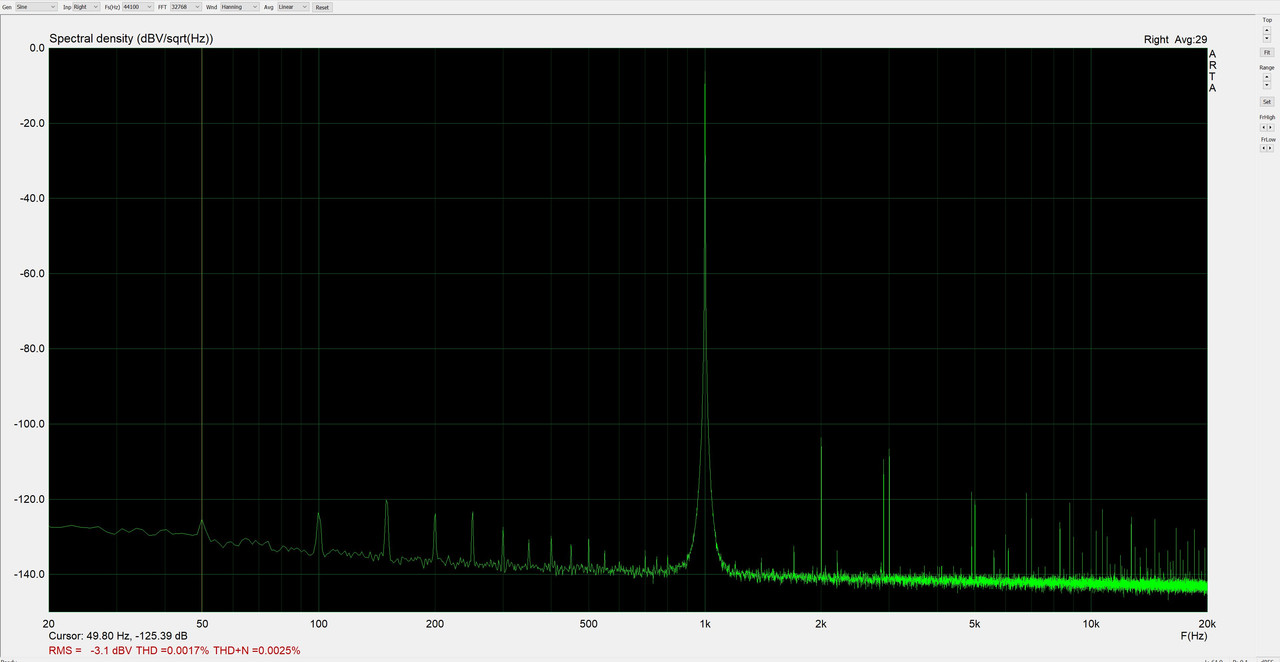Image resolution: width=1280 pixels, height=662 pixels.
Task: Open the Inp channel dropdown showing Right
Action: 86,7
